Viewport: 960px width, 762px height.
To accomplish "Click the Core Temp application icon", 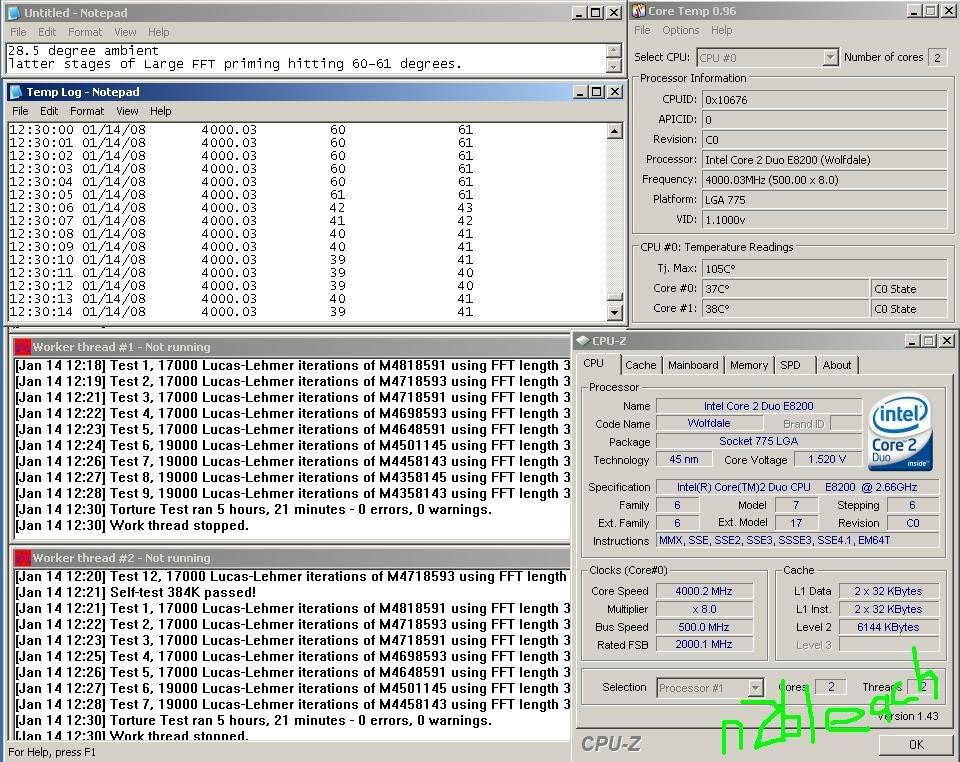I will [x=639, y=10].
